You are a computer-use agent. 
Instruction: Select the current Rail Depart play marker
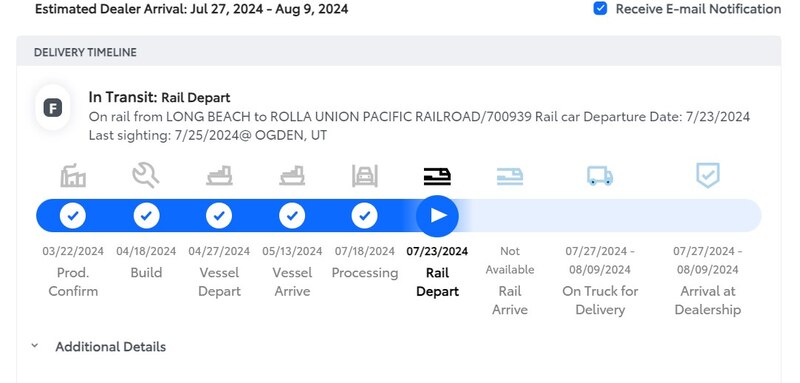click(437, 216)
